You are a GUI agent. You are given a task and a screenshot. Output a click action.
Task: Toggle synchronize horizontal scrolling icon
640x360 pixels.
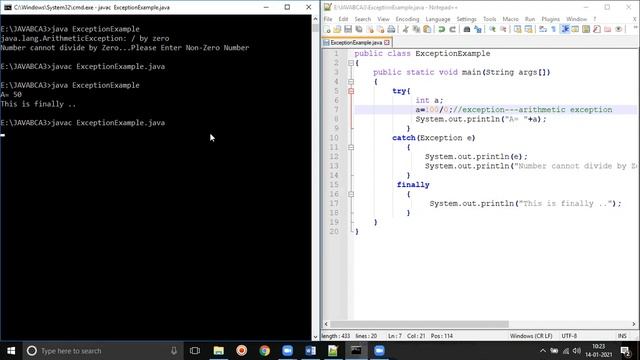(528, 29)
